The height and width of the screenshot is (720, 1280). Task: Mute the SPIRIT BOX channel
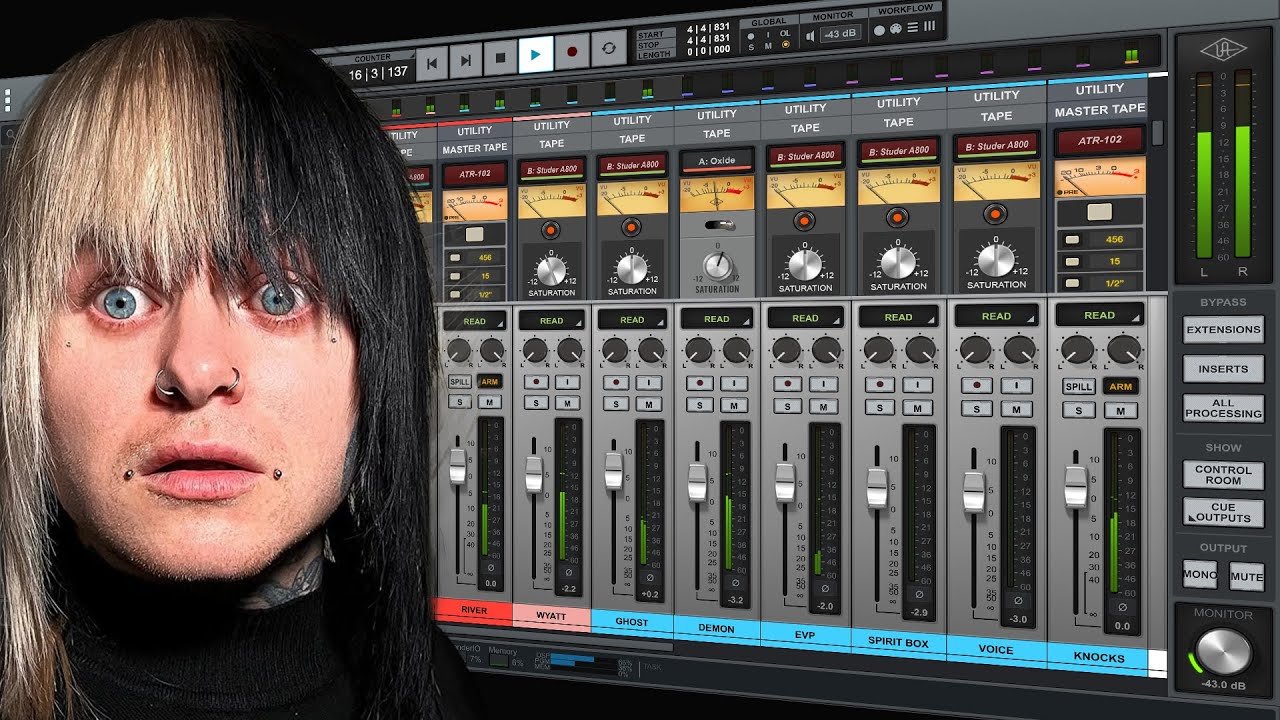click(917, 408)
